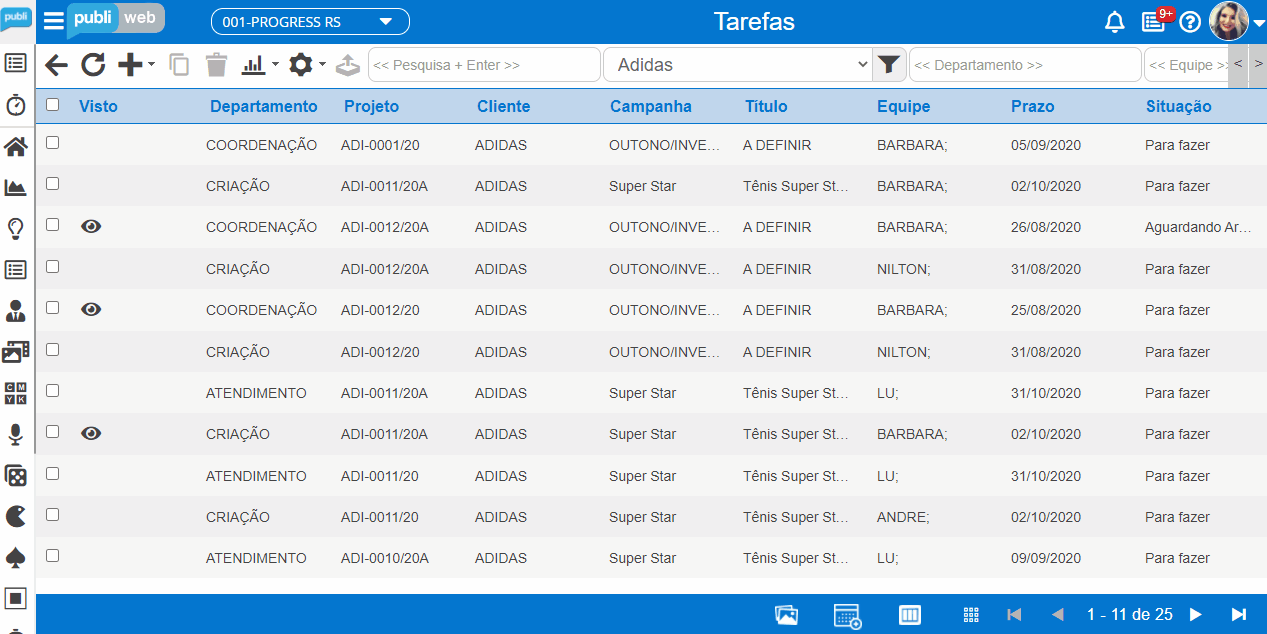Click the Departamento filter field
Screen dimensions: 1267x634
(1025, 65)
